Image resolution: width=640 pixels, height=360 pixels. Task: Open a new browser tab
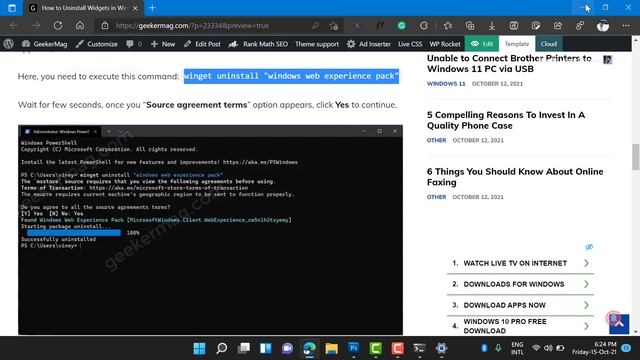(152, 8)
